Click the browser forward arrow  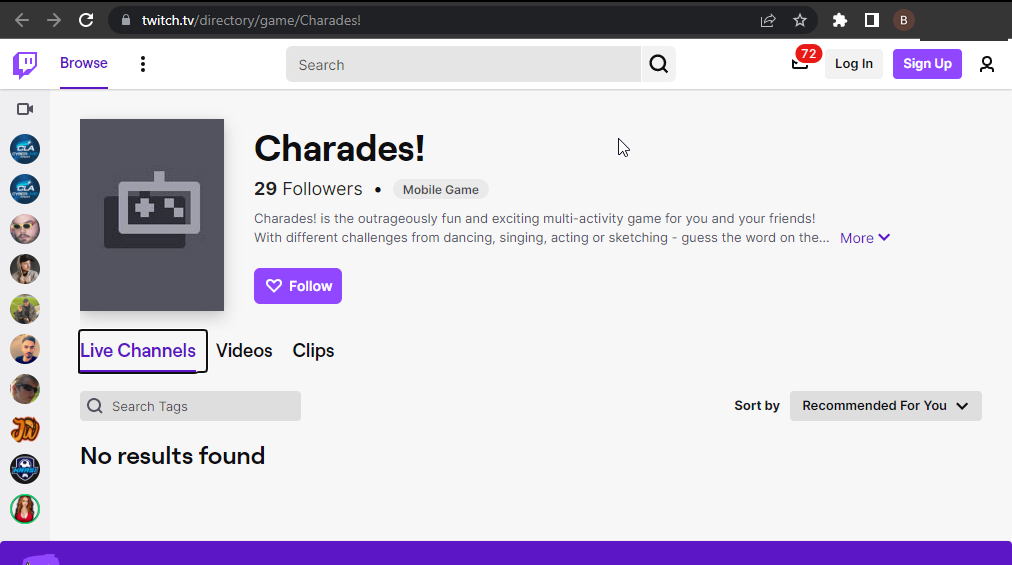(x=54, y=20)
